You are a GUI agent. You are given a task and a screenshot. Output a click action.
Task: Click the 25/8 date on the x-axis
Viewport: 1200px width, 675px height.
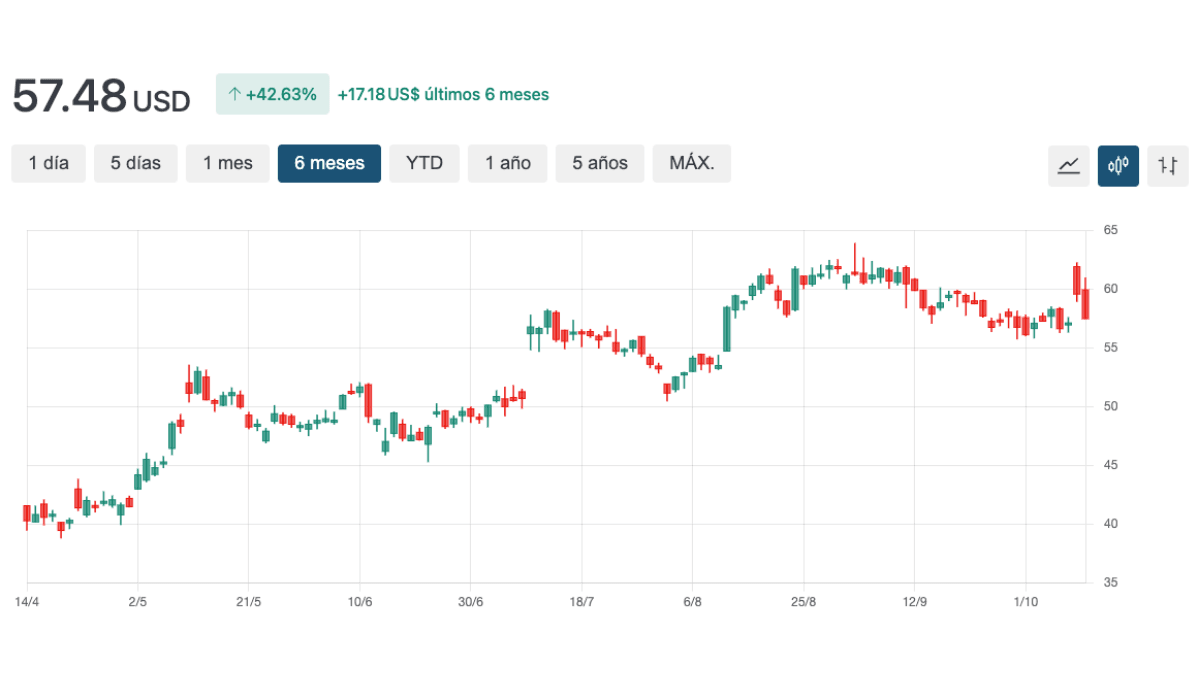[803, 602]
